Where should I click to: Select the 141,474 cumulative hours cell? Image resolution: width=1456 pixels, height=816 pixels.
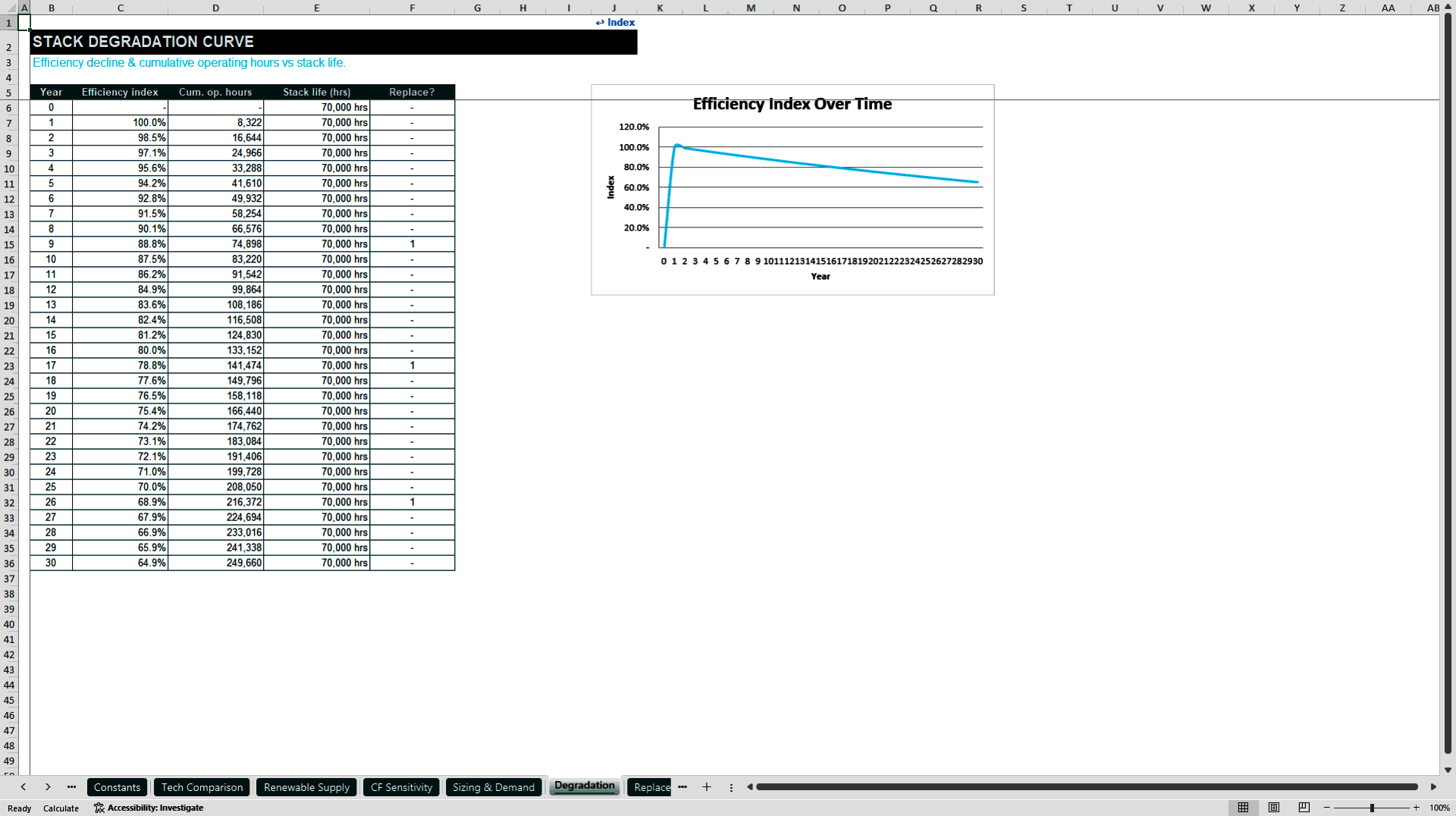pyautogui.click(x=215, y=365)
